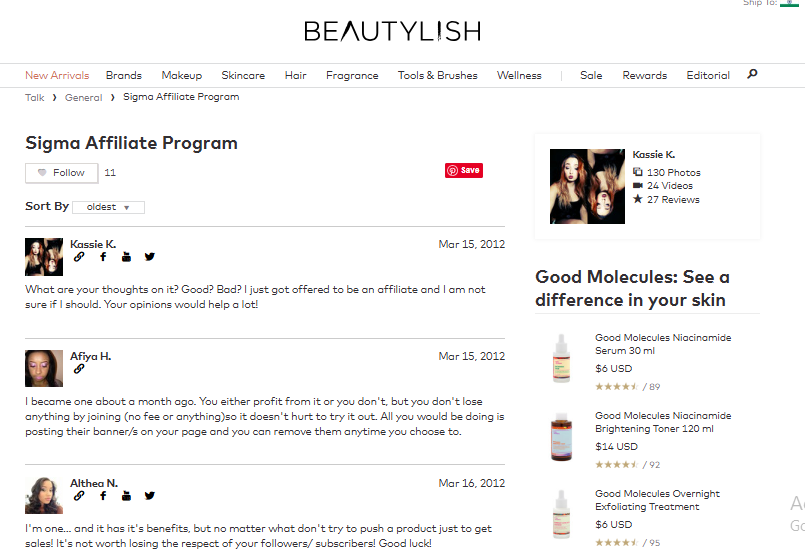805x556 pixels.
Task: Go to the General breadcrumb link
Action: [83, 98]
